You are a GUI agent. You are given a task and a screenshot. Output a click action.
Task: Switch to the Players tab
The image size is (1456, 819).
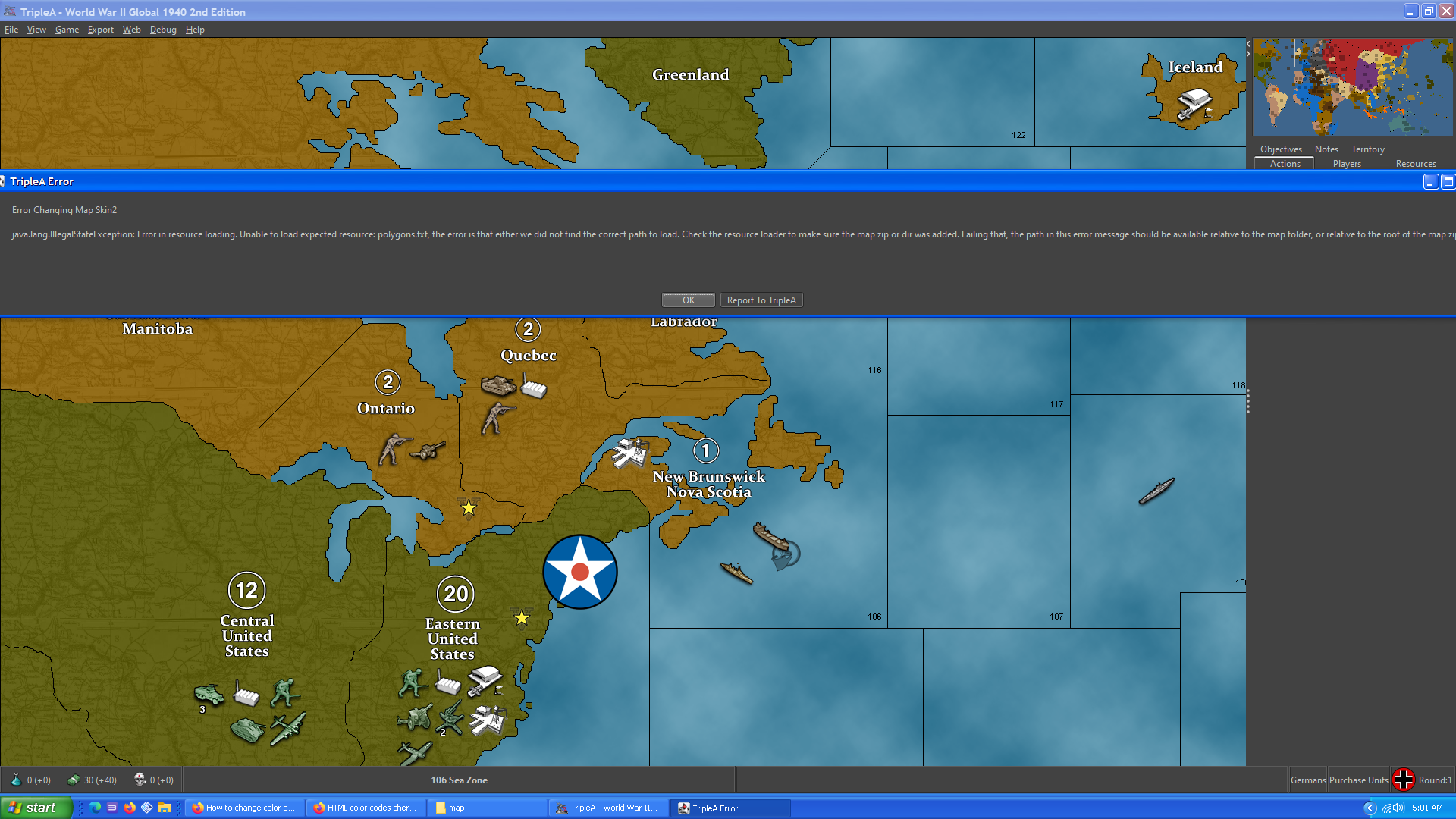1347,164
